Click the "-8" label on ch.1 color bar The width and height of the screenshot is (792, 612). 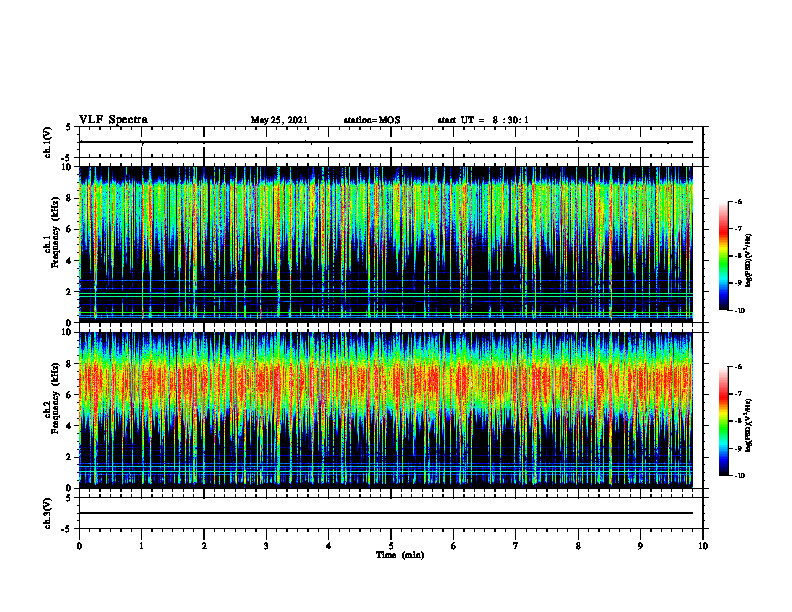(x=738, y=256)
